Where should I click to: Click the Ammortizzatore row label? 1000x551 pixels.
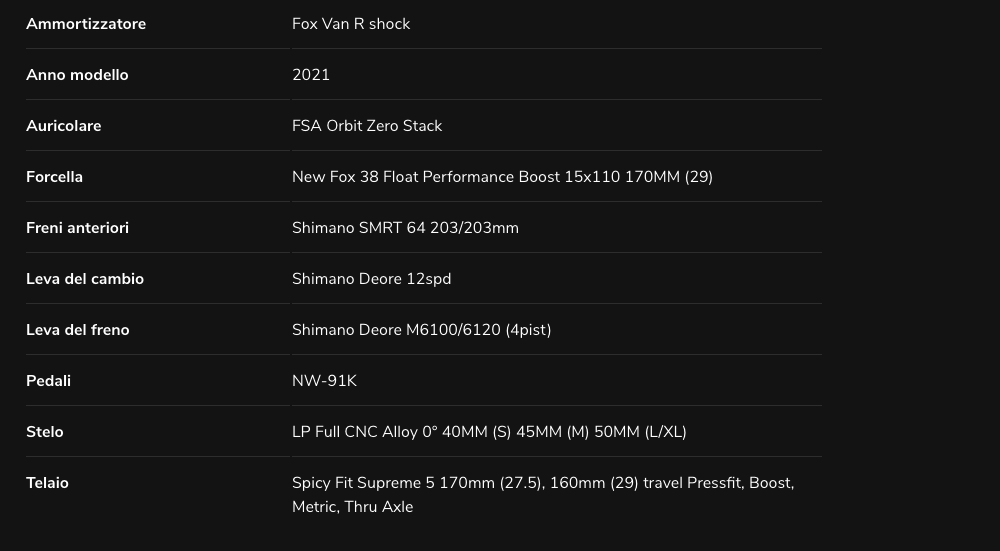pyautogui.click(x=86, y=24)
